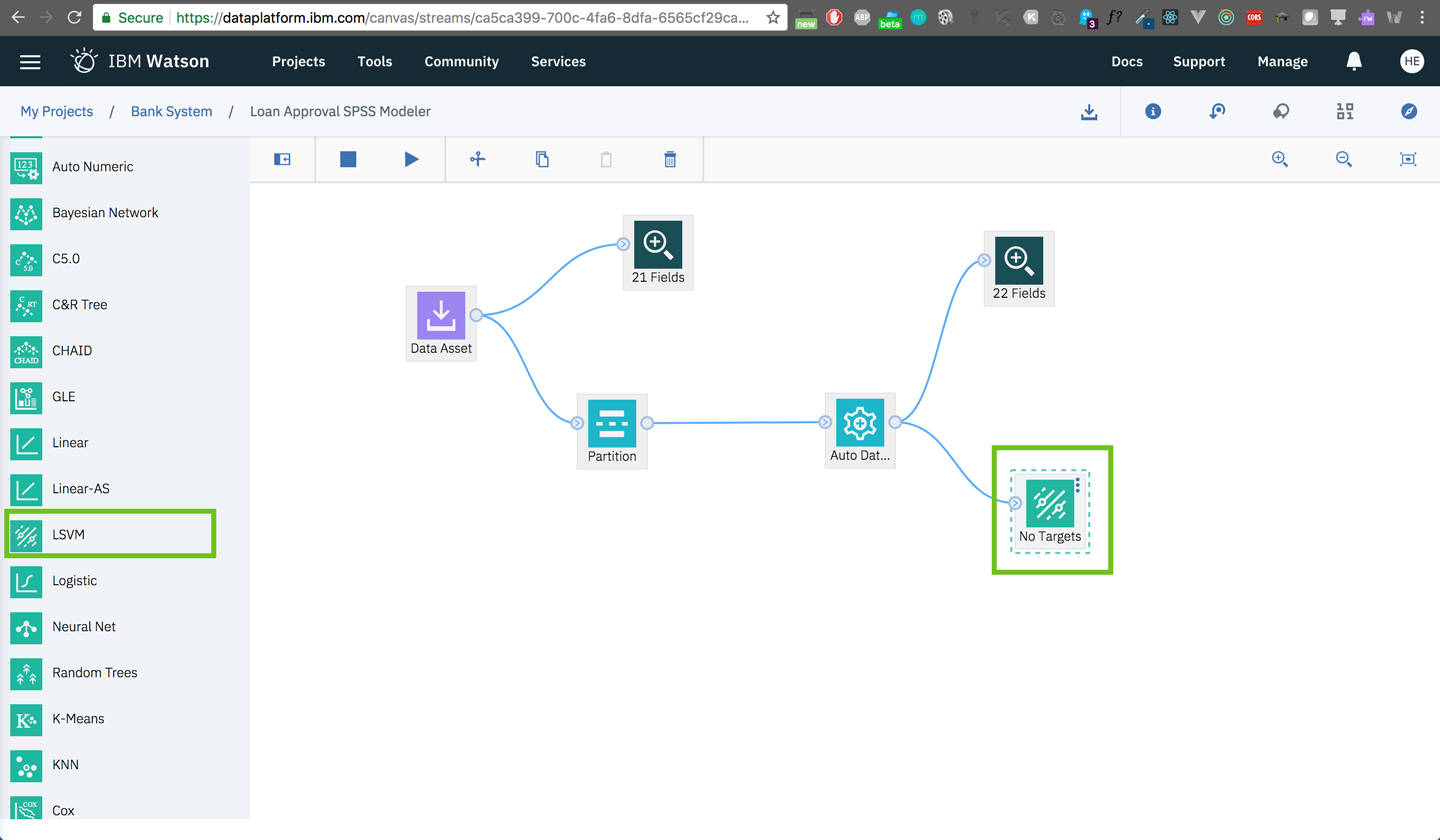Fit canvas to window view

(1408, 158)
